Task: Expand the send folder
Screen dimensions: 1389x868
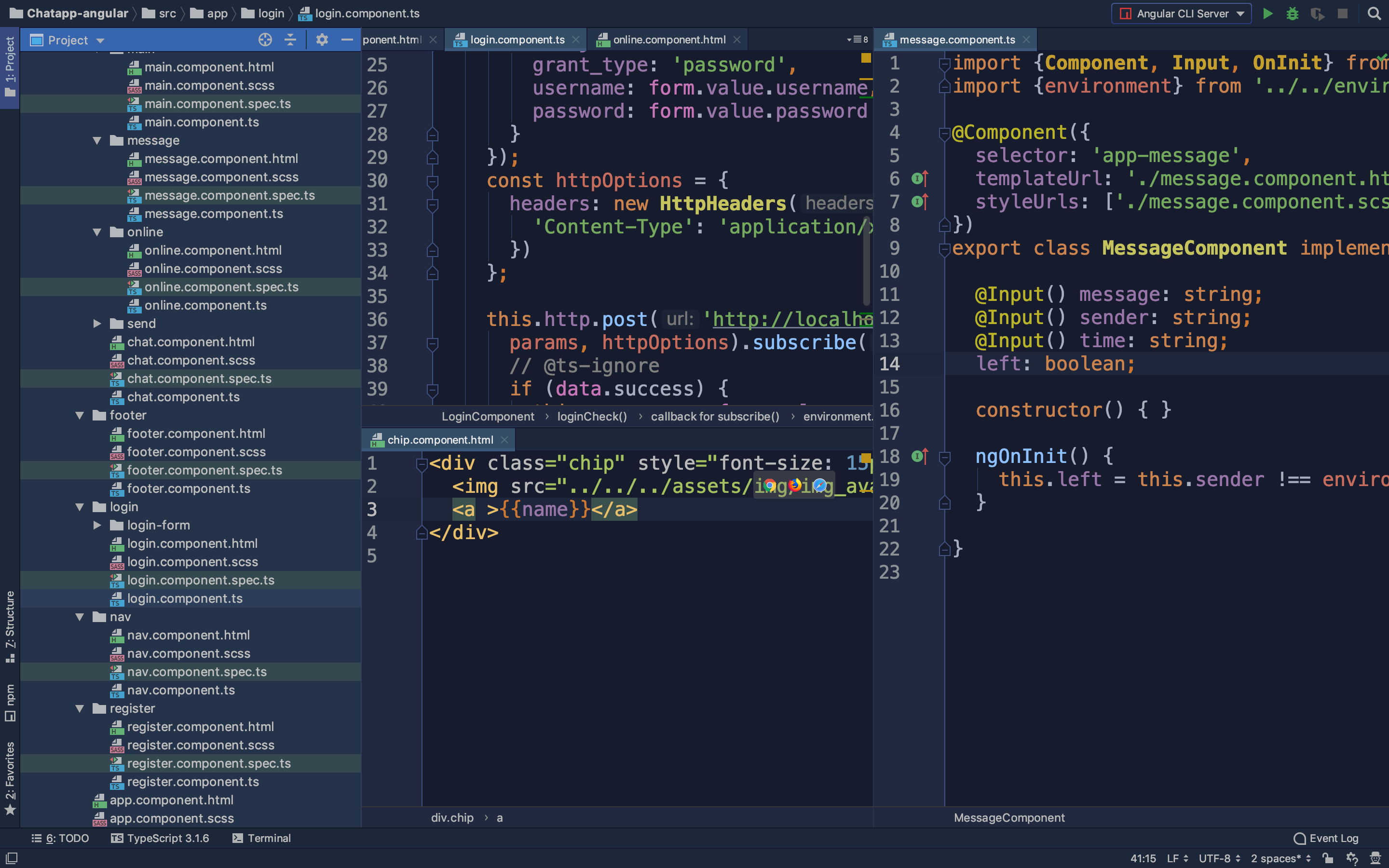Action: point(97,324)
